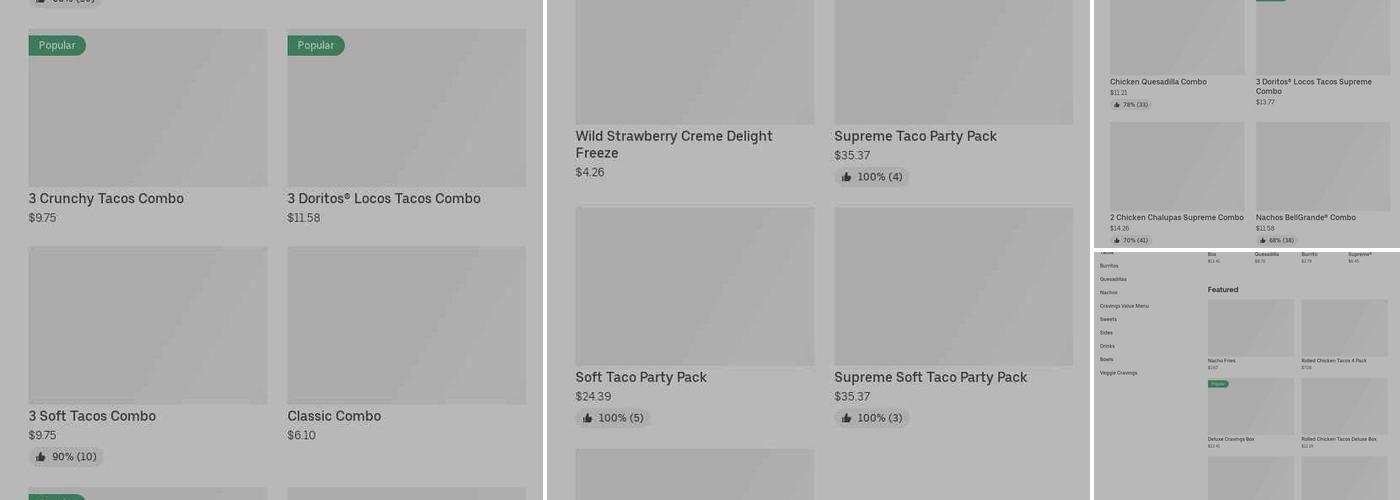
Task: Click the Nacho Fries featured item image
Action: click(x=1250, y=328)
